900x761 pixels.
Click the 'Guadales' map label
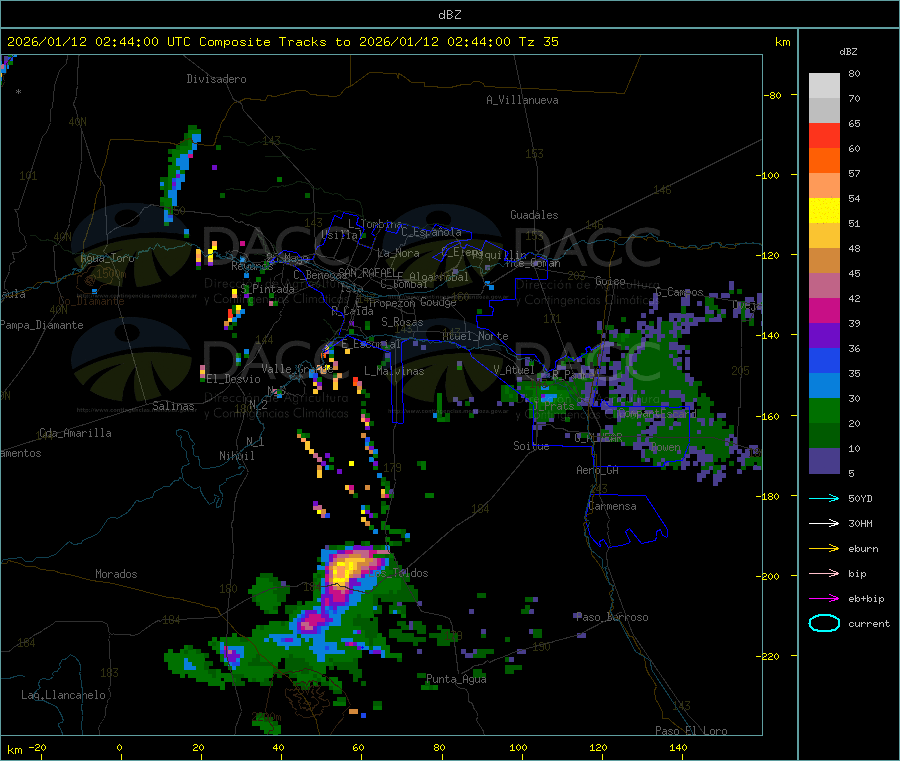pyautogui.click(x=534, y=215)
